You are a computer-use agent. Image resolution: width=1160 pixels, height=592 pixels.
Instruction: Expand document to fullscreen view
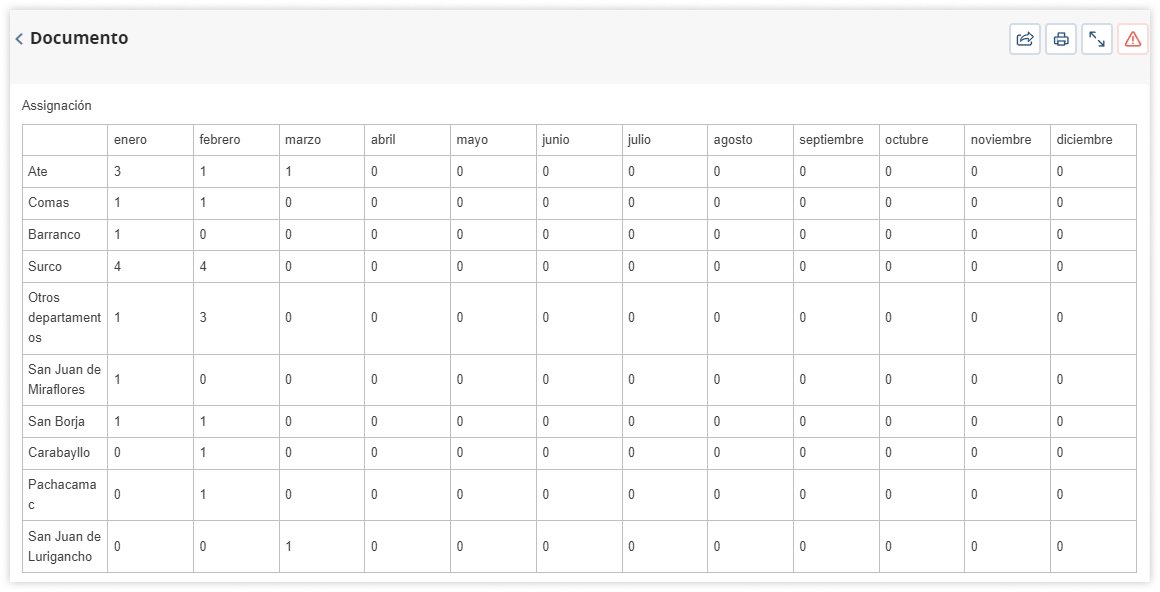coord(1097,39)
